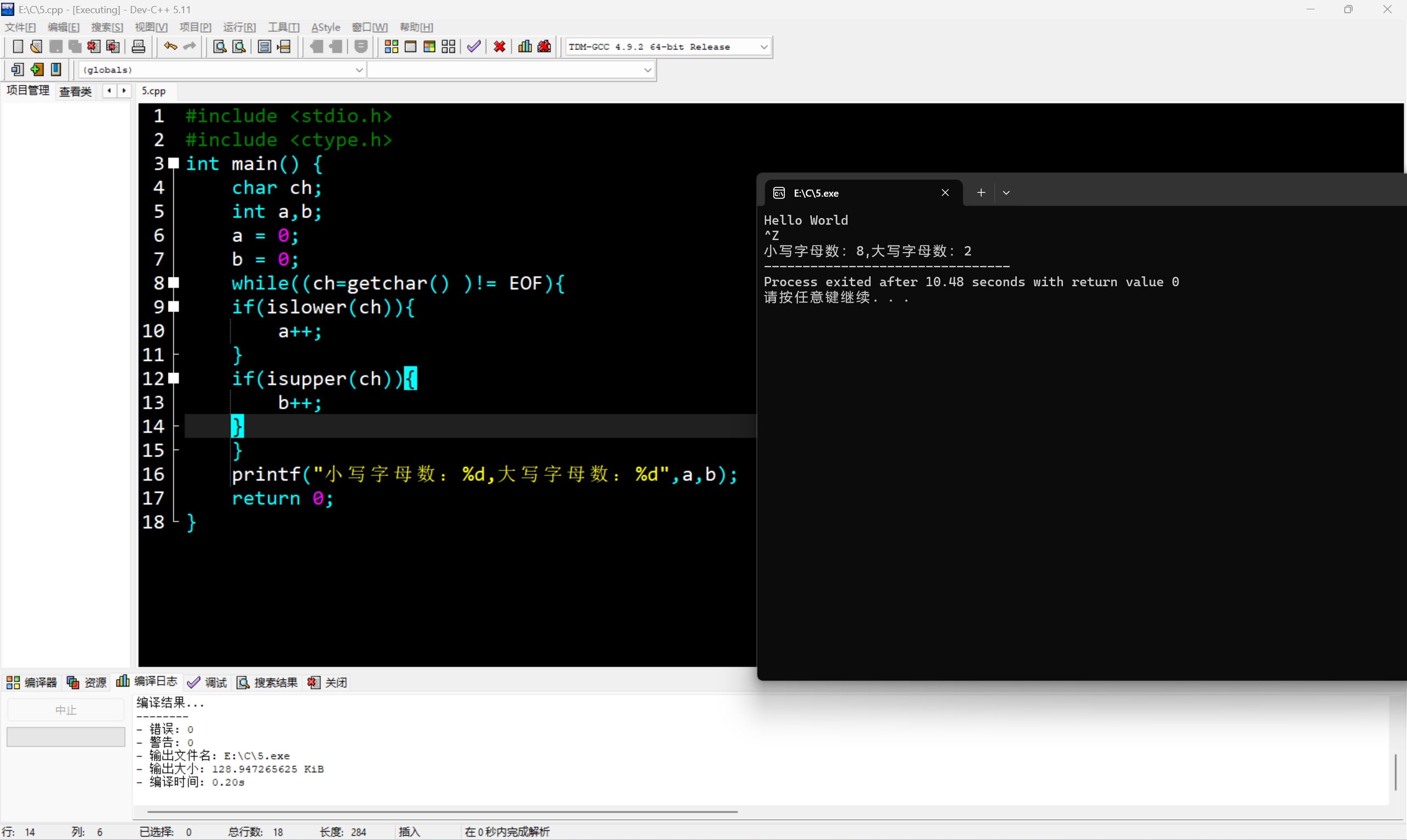Open a file with the Open icon
The height and width of the screenshot is (840, 1407).
click(x=36, y=46)
